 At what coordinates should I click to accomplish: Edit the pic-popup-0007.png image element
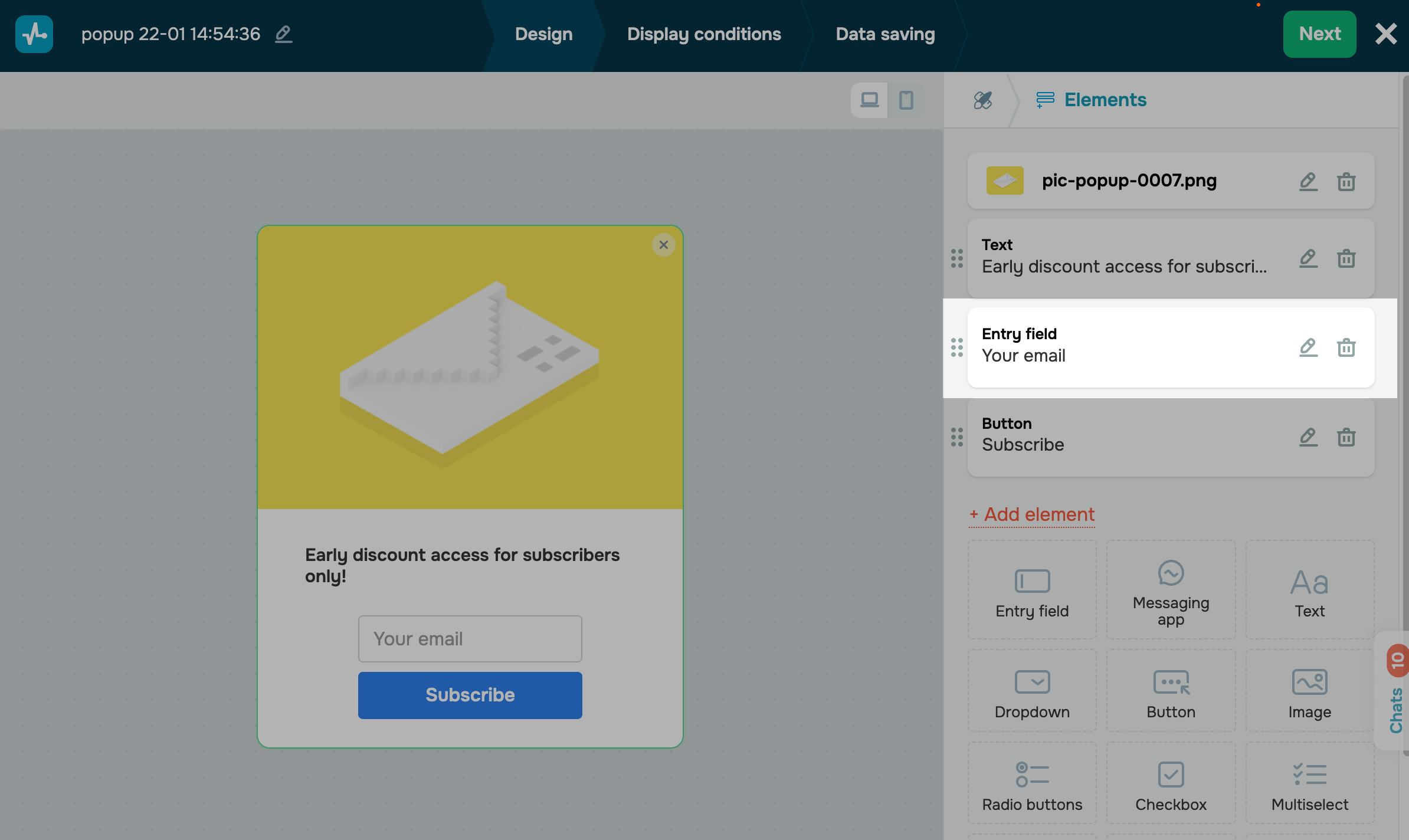pyautogui.click(x=1308, y=181)
